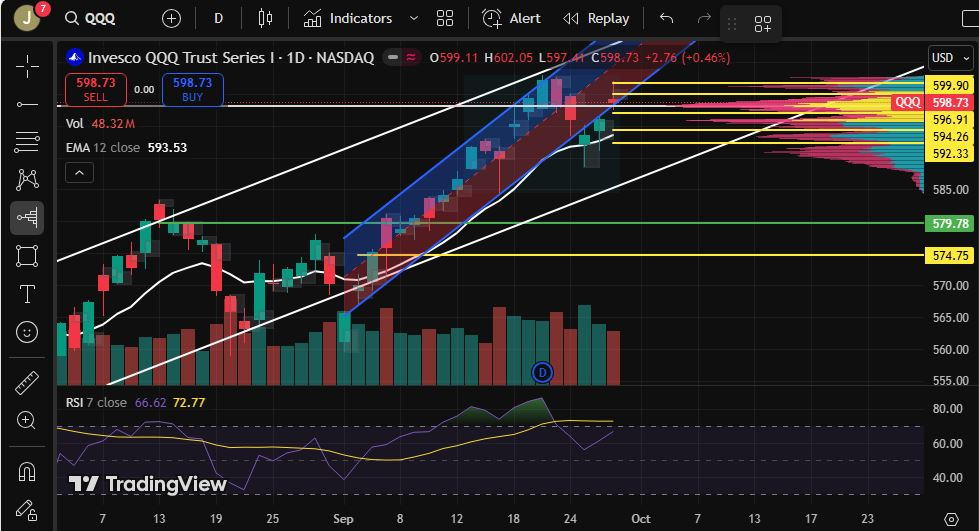Image resolution: width=979 pixels, height=531 pixels.
Task: Select the Text annotation tool
Action: pyautogui.click(x=27, y=294)
